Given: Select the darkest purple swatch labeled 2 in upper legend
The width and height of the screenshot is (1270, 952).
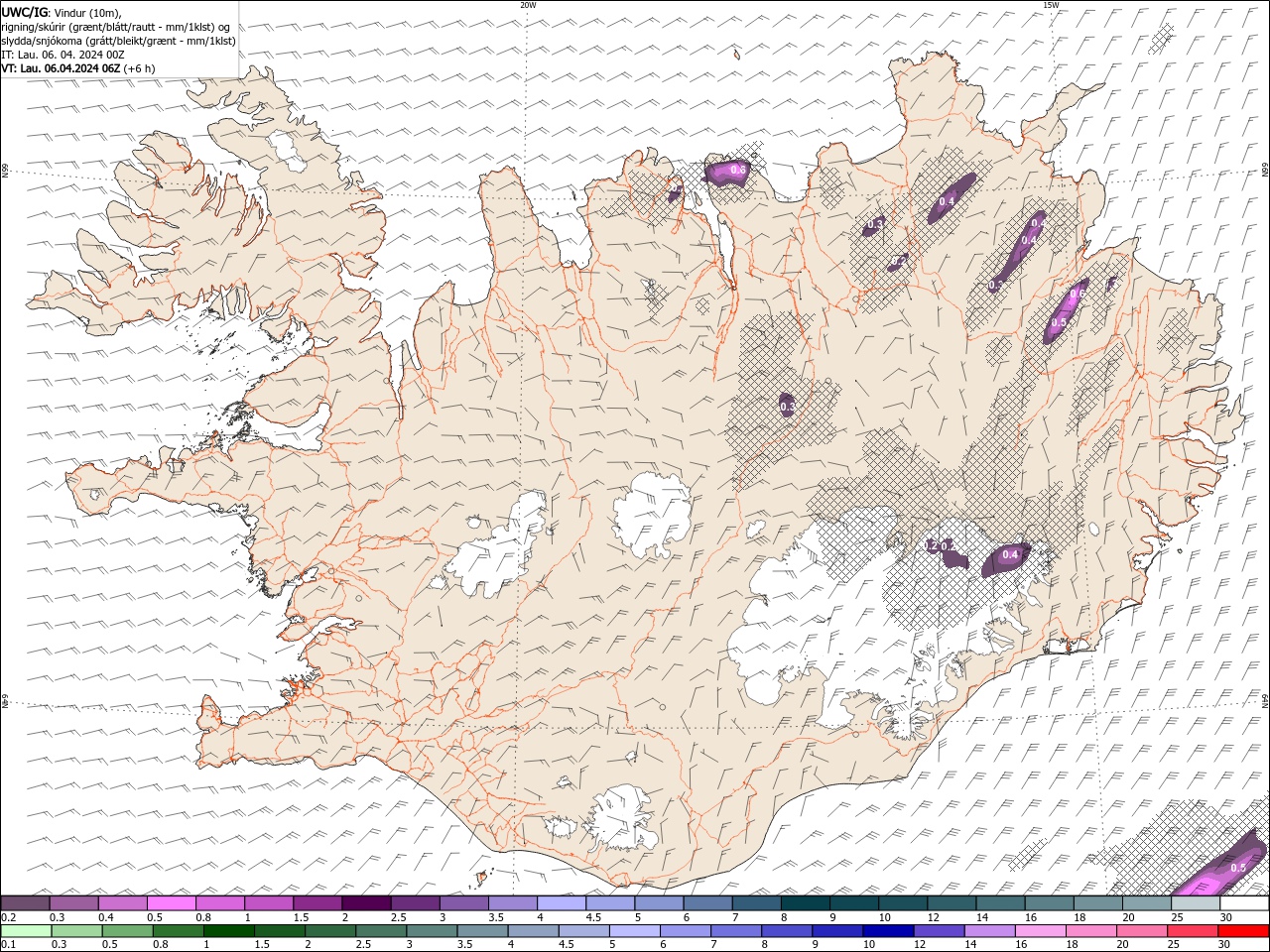Looking at the screenshot, I should pyautogui.click(x=366, y=902).
